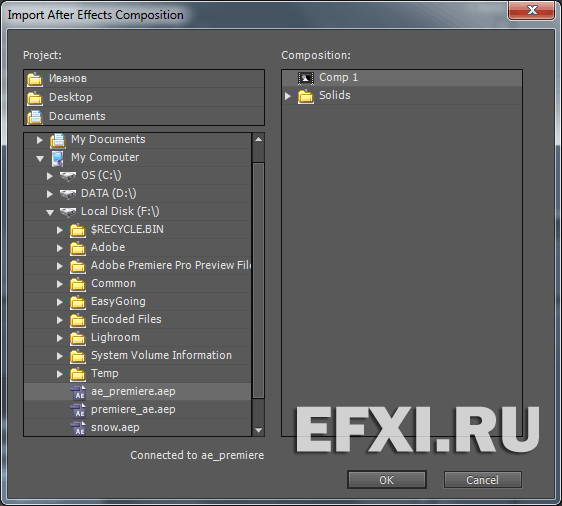Collapse the Local Disk (F:\) node

point(50,213)
